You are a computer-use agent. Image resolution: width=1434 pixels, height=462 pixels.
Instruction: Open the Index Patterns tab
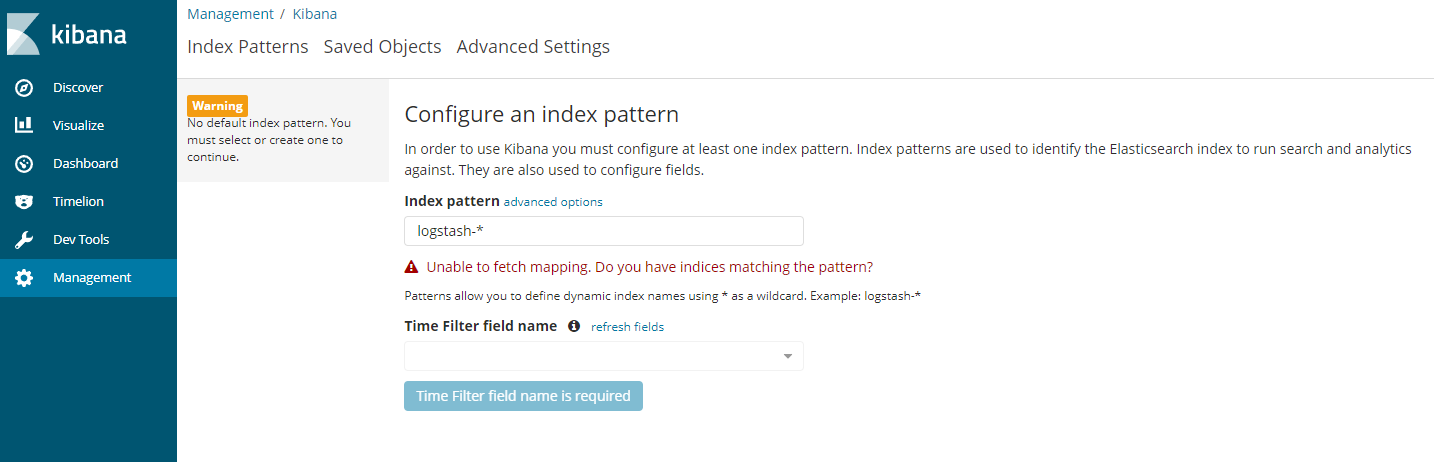[x=247, y=47]
